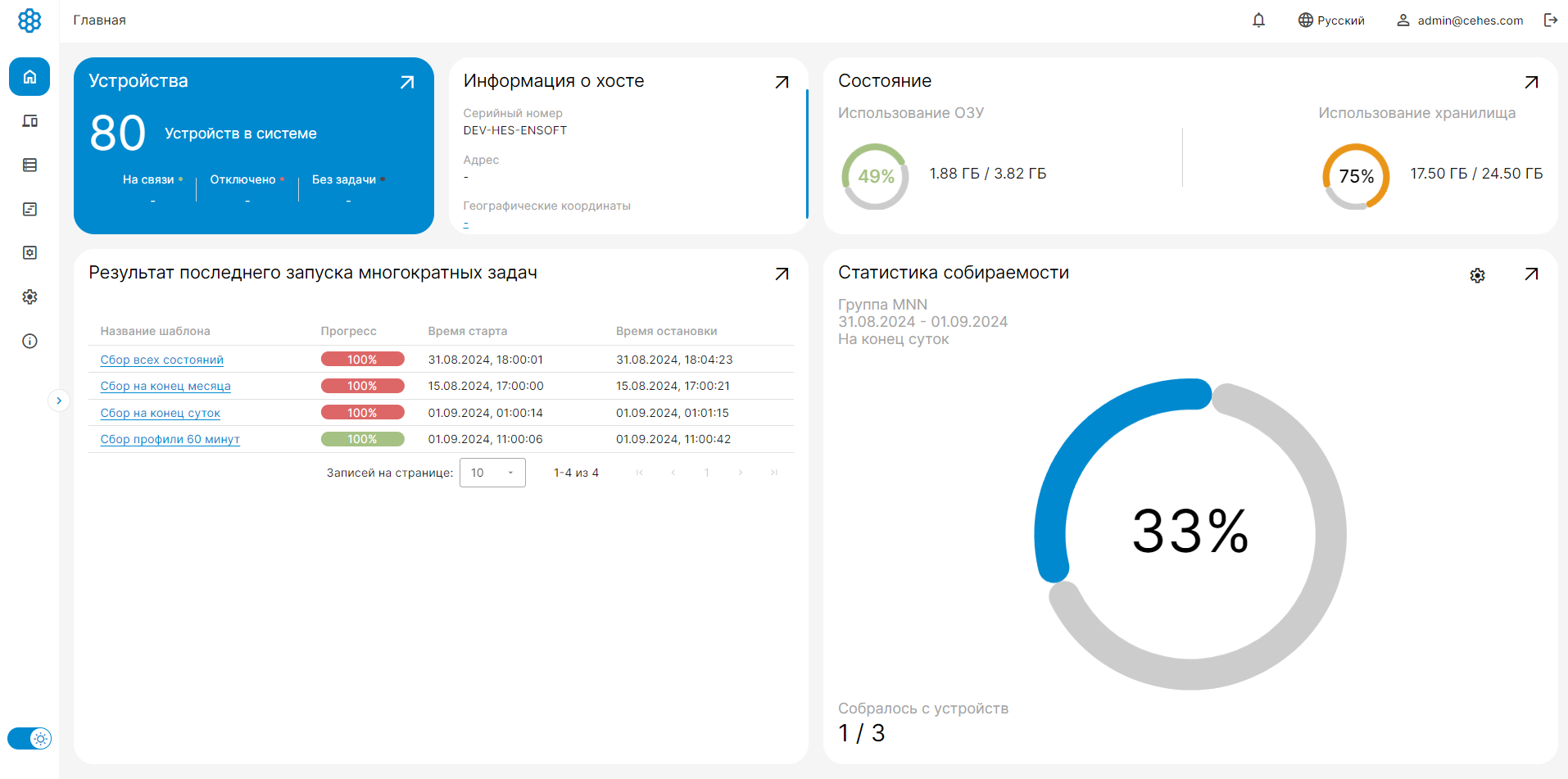Click the logout icon in the header
1568x779 pixels.
(1550, 20)
